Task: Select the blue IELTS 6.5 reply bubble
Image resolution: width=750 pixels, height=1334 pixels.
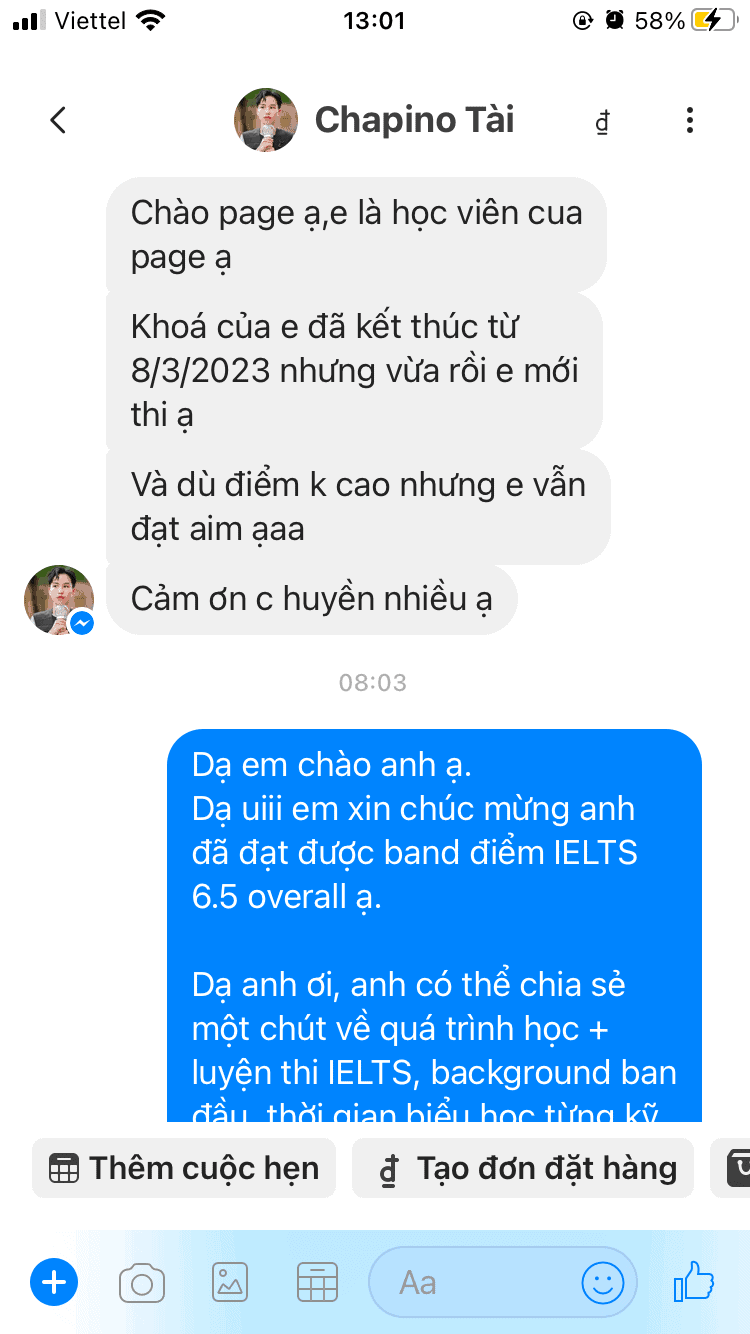Action: click(434, 925)
